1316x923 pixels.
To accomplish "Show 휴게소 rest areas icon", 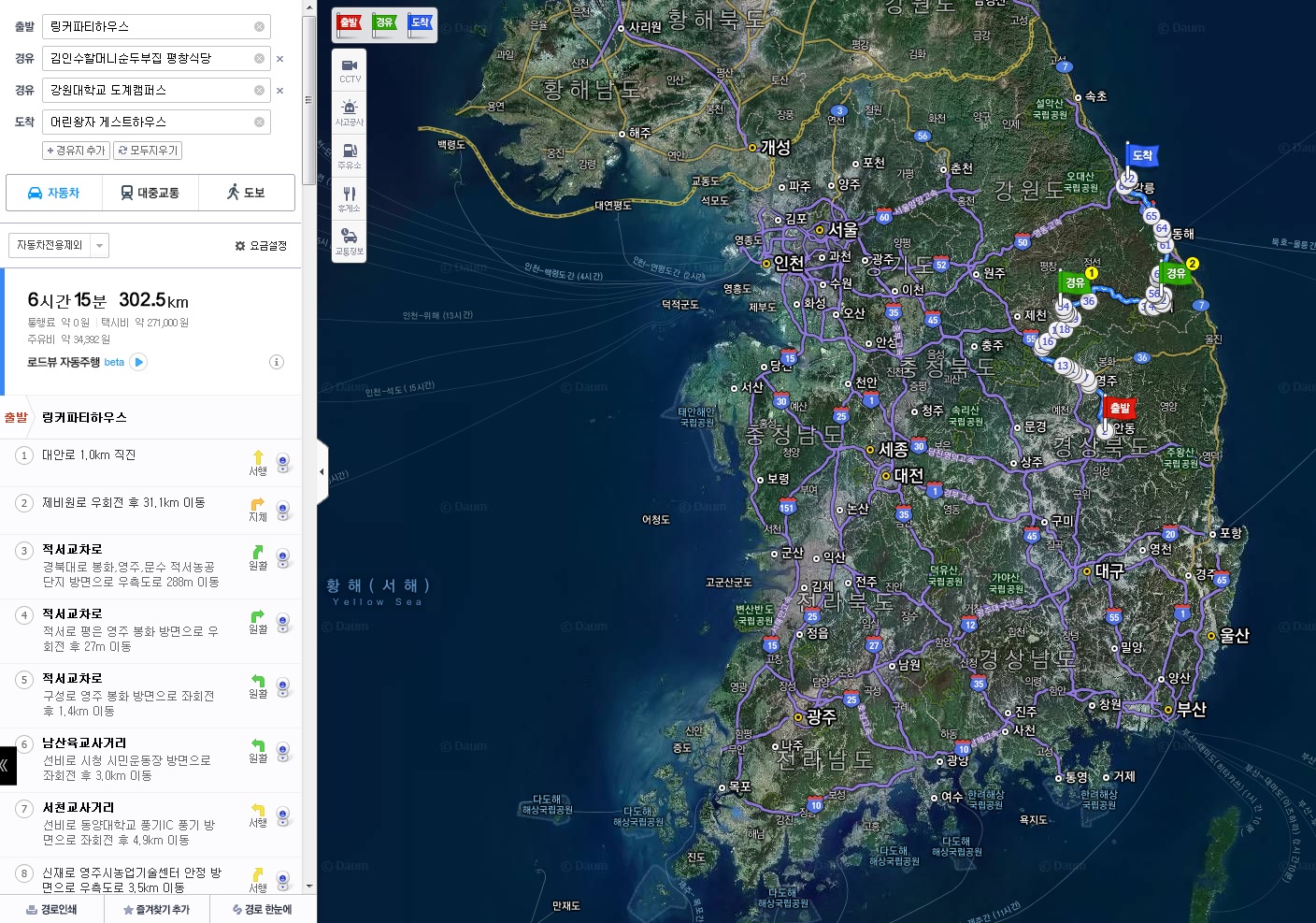I will coord(349,198).
